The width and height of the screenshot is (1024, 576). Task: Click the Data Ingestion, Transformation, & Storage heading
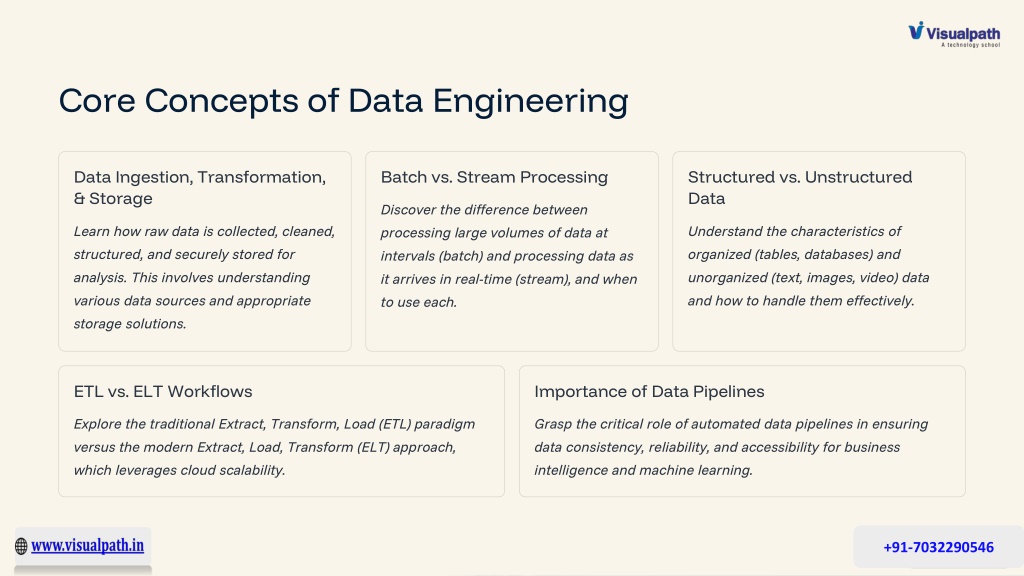click(x=200, y=187)
